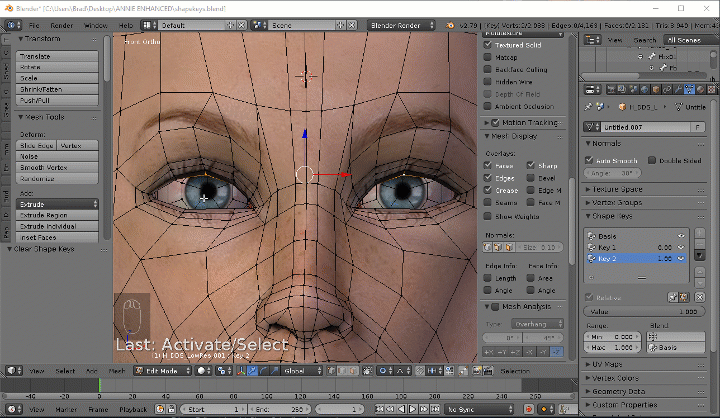
Task: Disable the Auto Smooth checkbox
Action: (x=591, y=160)
